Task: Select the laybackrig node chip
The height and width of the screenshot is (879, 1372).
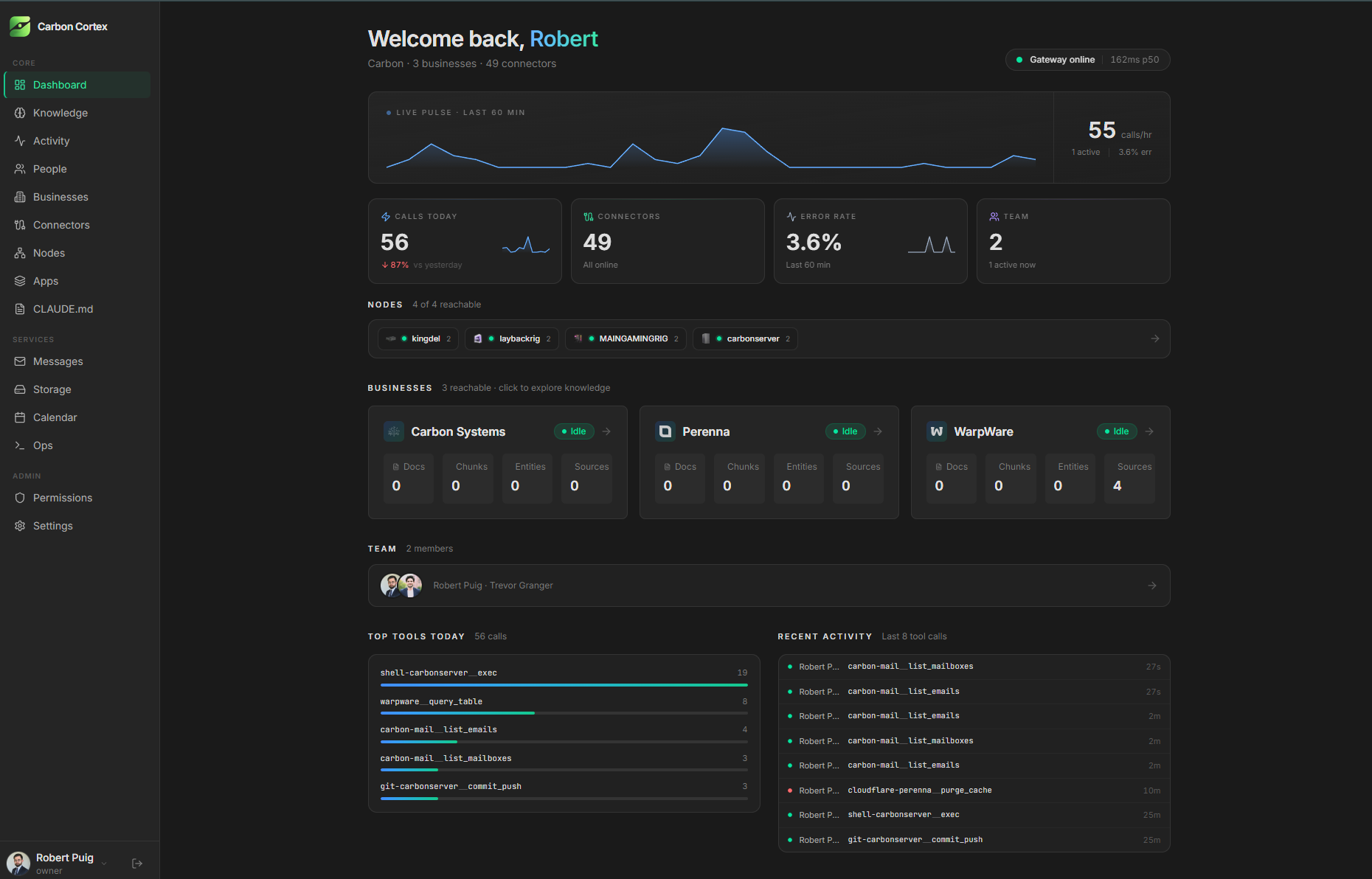Action: pyautogui.click(x=512, y=338)
